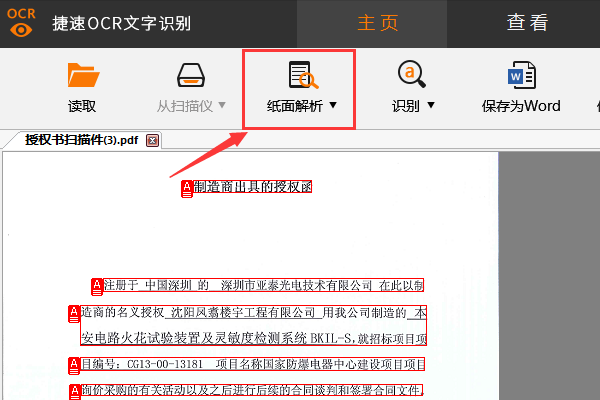Click the 从扫描仪 scanner icon
This screenshot has height=400, width=600.
(x=191, y=75)
